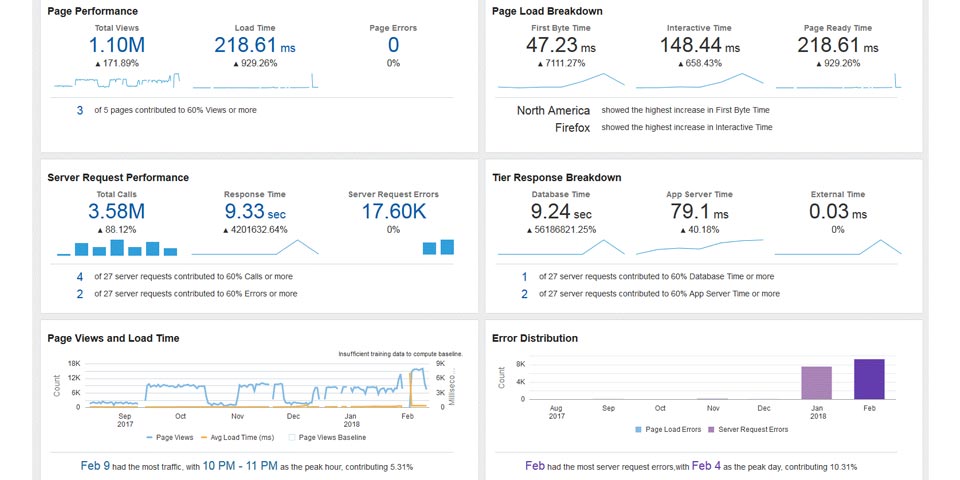Open the 3 of 5 pages link
This screenshot has height=480, width=960.
point(80,110)
